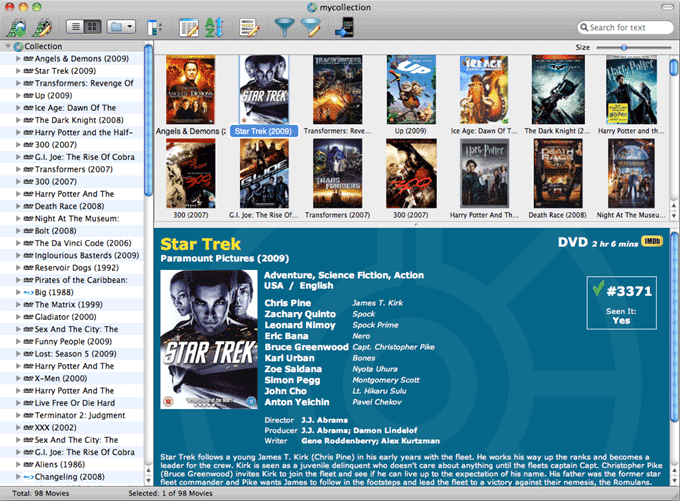This screenshot has height=501, width=680.
Task: Select Inglourious Basterds (2009) in list
Action: [87, 255]
